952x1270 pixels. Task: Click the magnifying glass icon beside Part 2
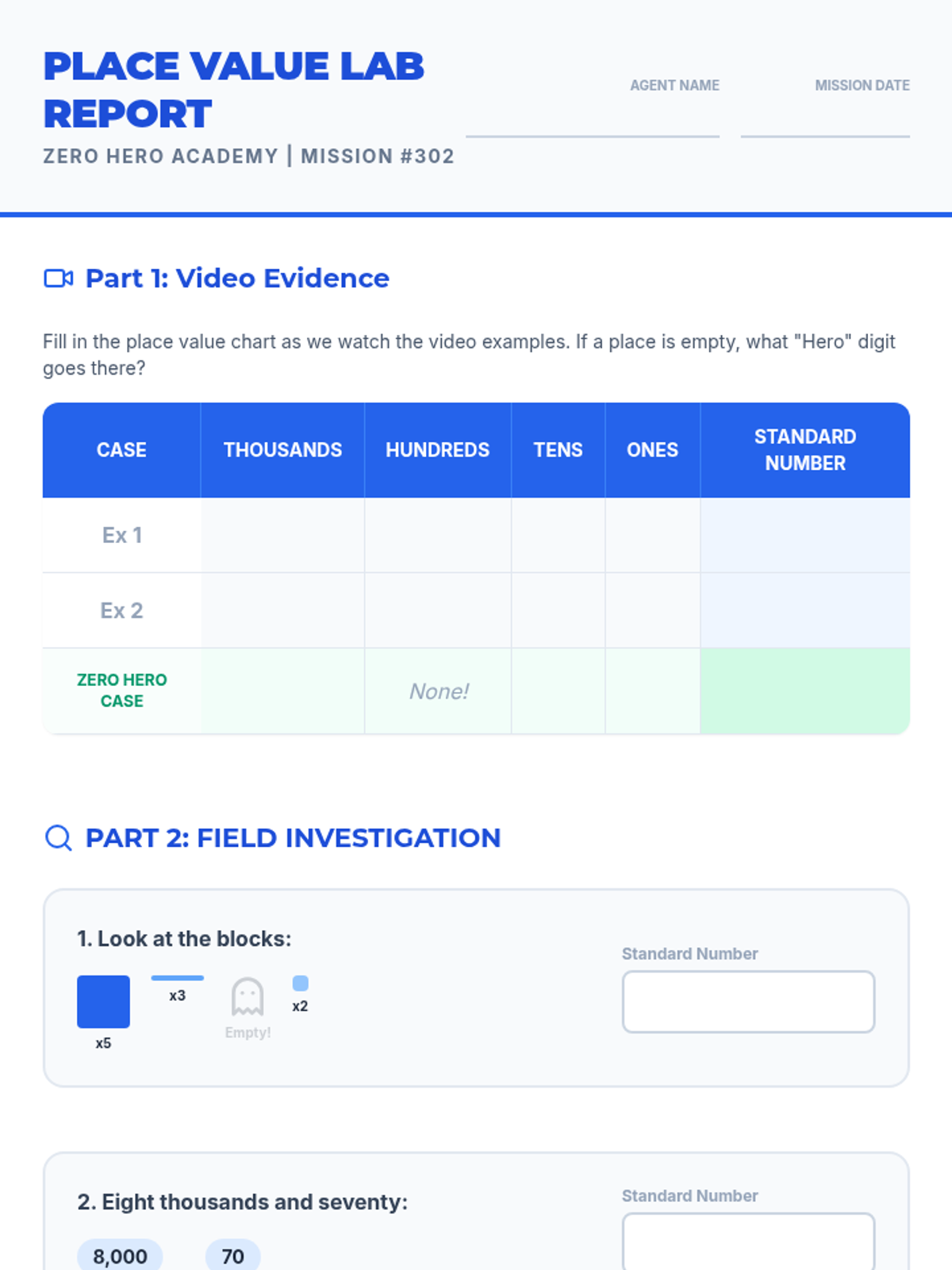[58, 837]
